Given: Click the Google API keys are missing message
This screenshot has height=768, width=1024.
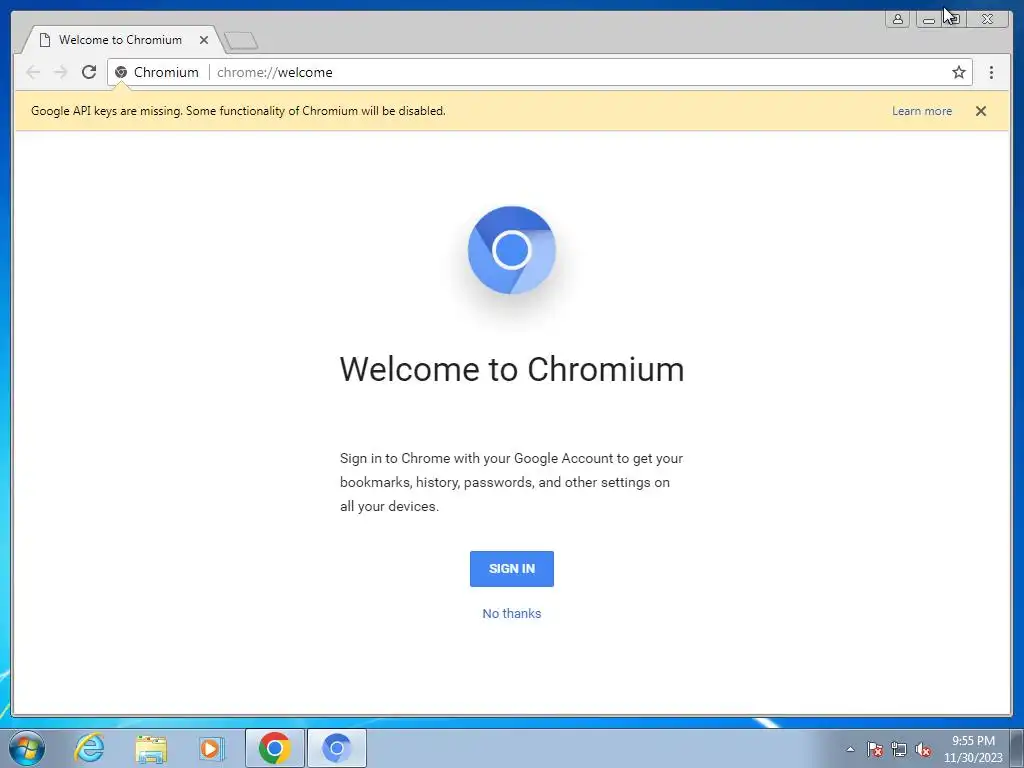Looking at the screenshot, I should 238,111.
